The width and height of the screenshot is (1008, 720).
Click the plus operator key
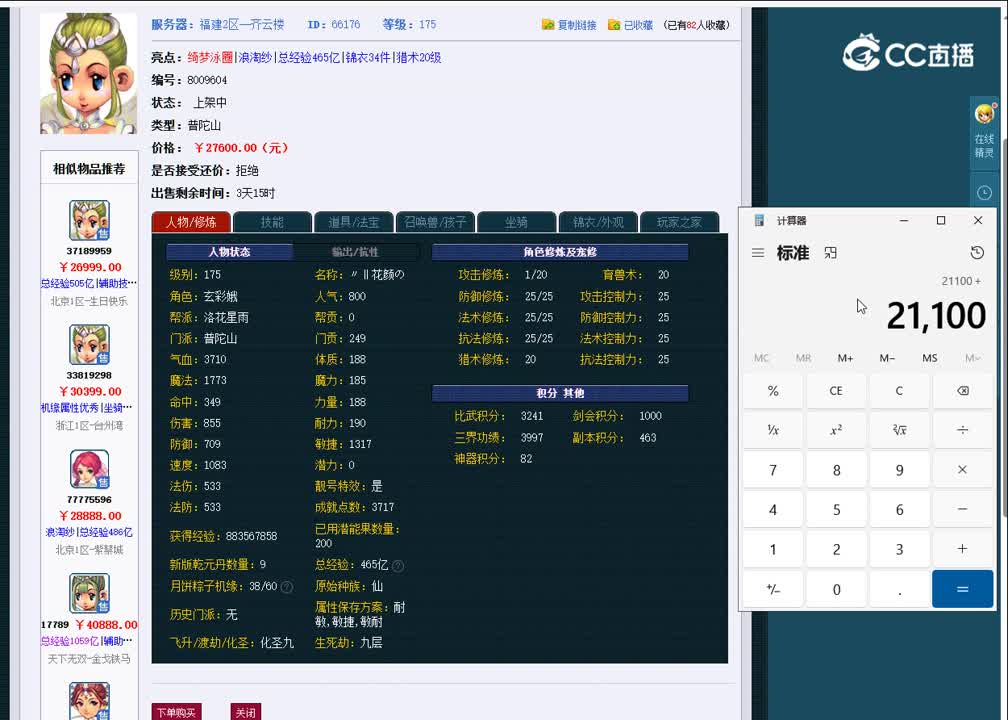click(x=962, y=549)
